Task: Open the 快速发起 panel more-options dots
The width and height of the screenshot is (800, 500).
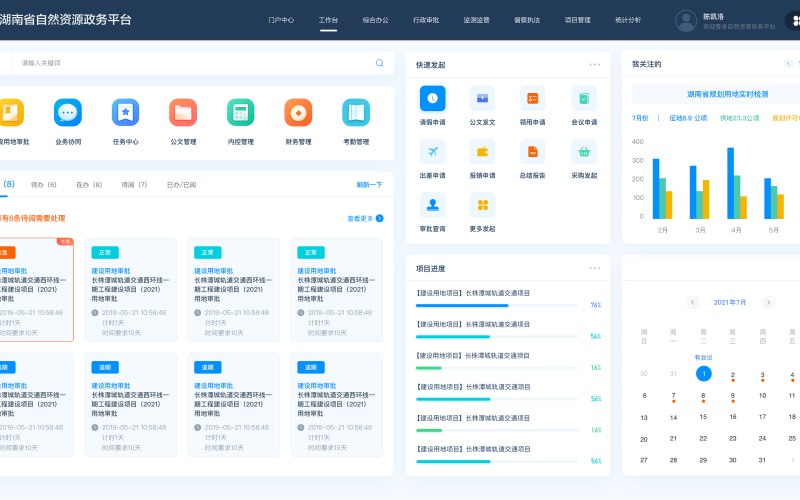Action: point(594,65)
